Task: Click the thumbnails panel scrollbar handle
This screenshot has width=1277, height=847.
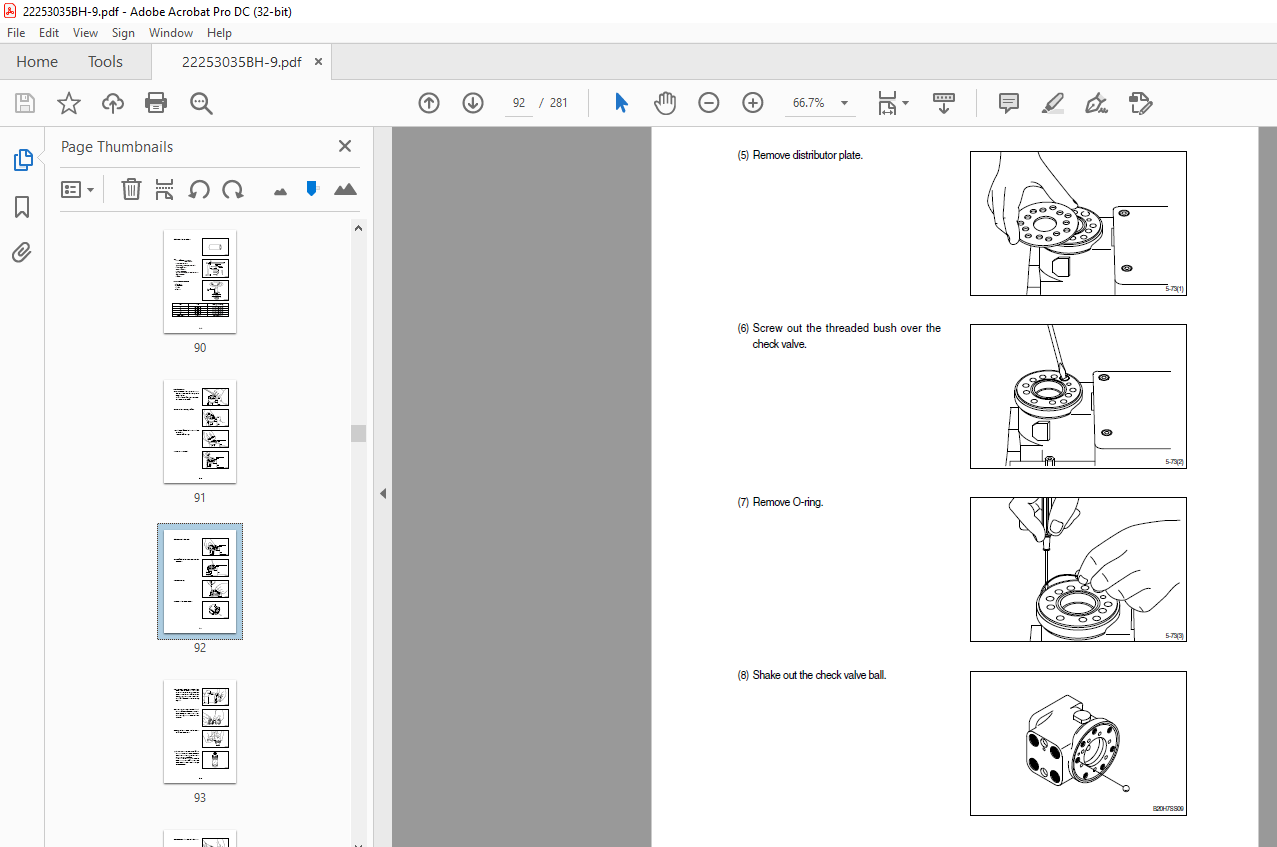Action: coord(358,433)
